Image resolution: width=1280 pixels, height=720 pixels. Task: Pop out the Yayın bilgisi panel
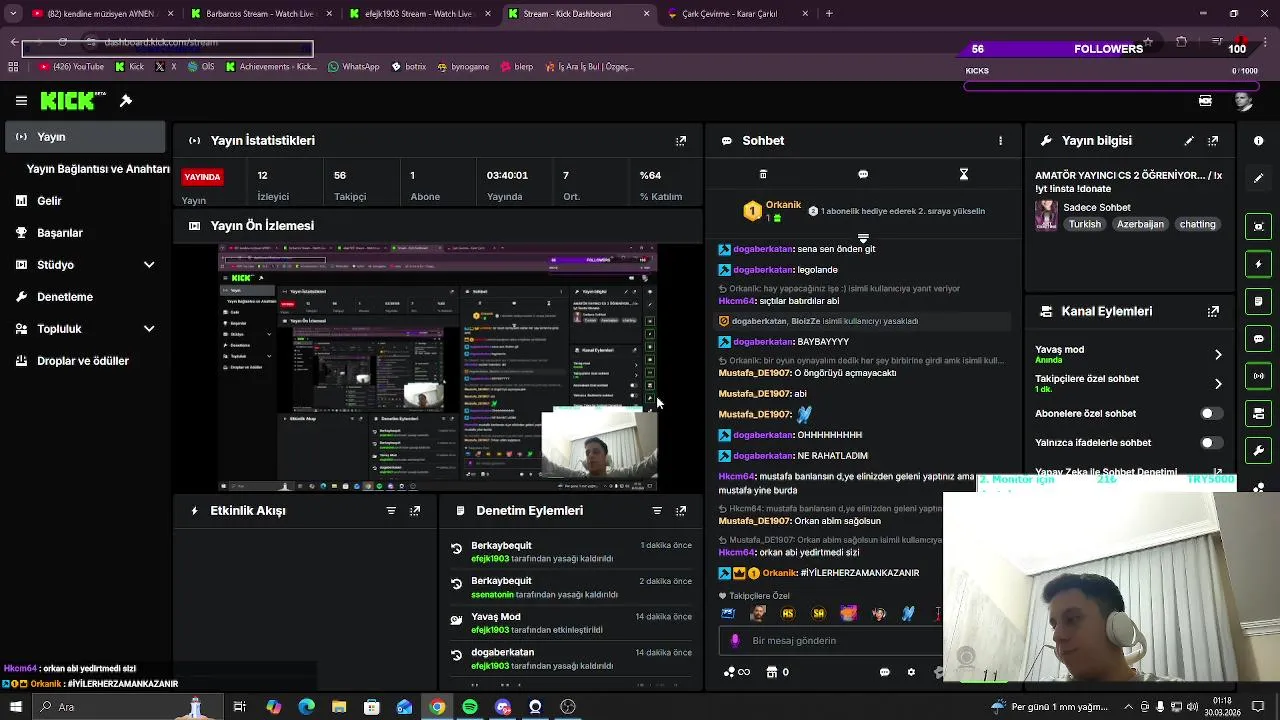1213,141
